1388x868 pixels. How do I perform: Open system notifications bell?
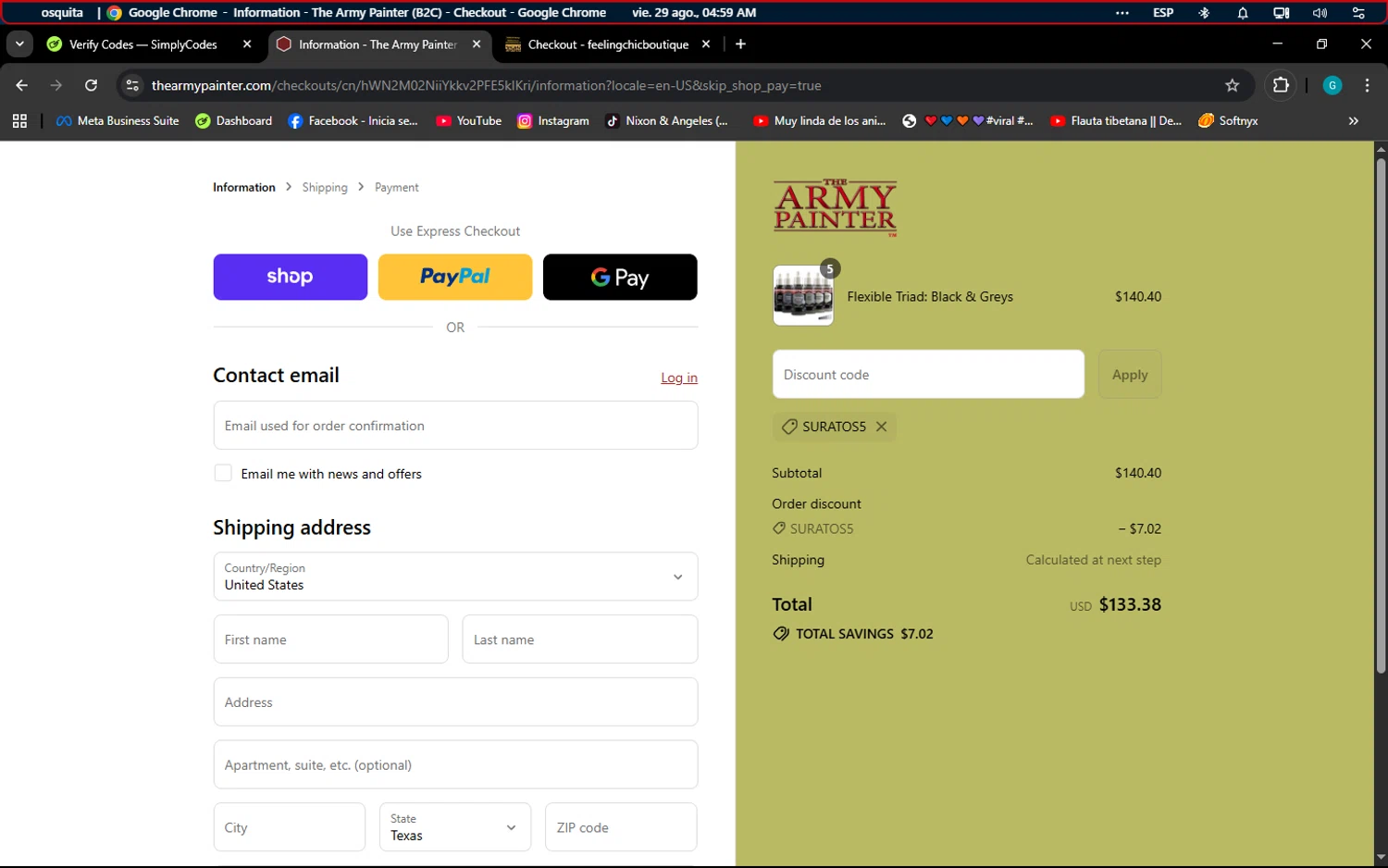coord(1243,13)
